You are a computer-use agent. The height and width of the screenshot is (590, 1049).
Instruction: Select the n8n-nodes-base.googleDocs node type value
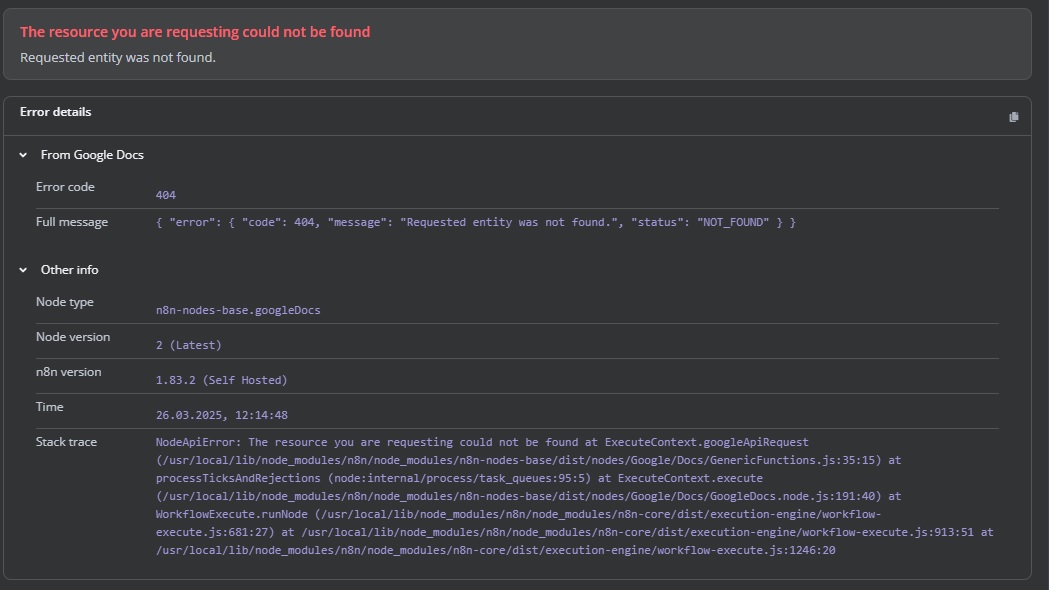click(x=238, y=310)
